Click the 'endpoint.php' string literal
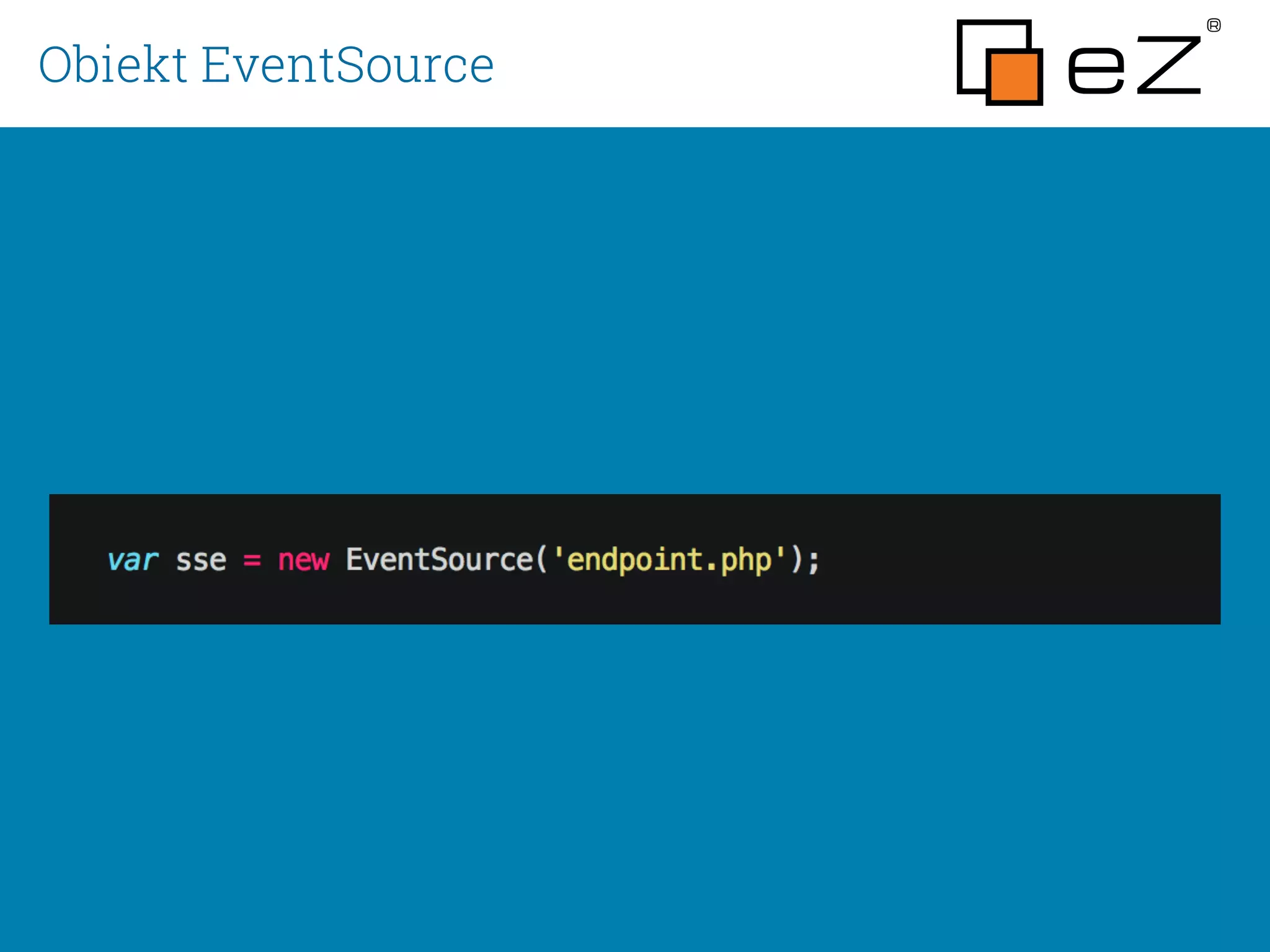Screen dimensions: 1270x952 click(669, 561)
